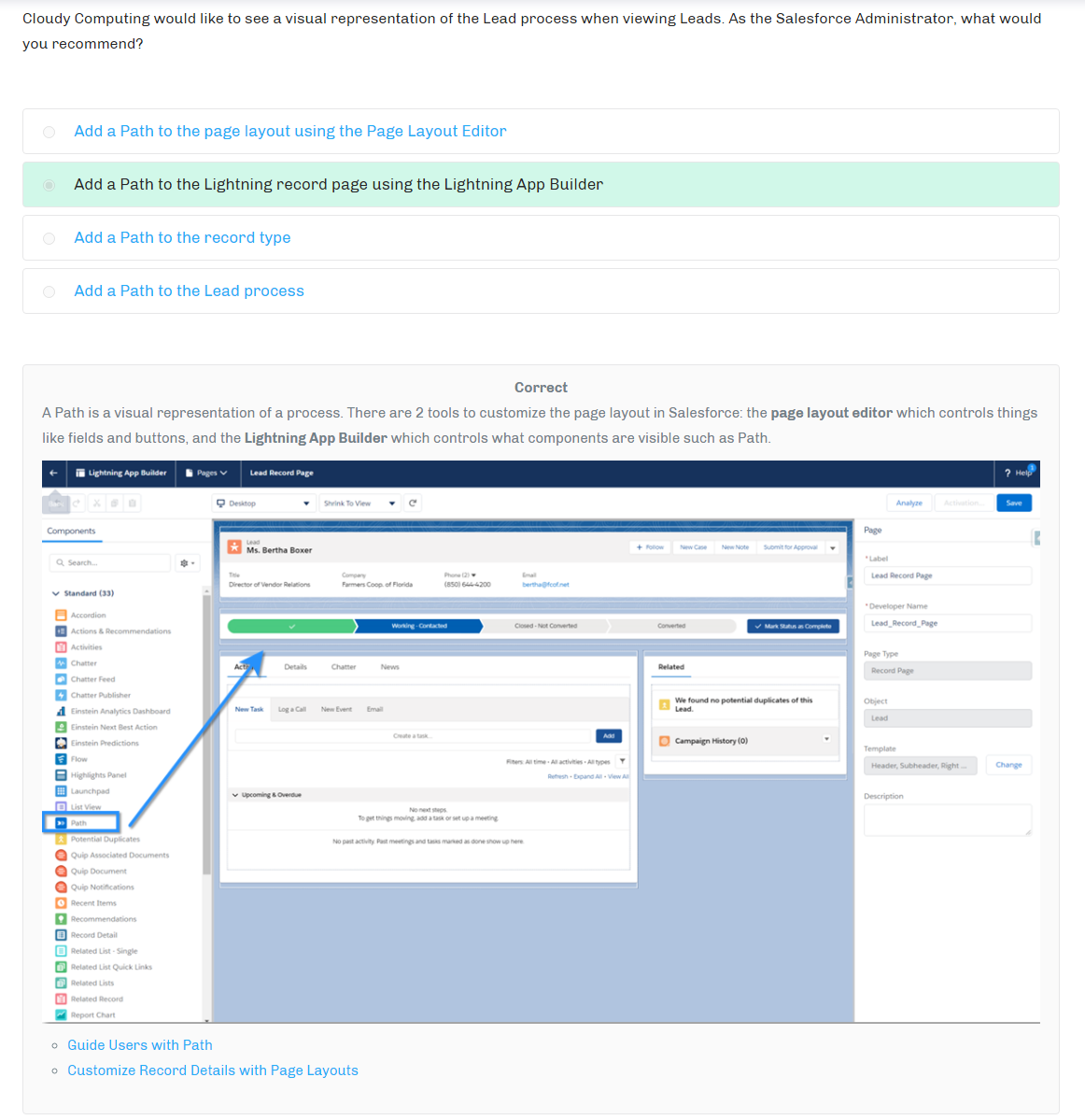Select the Recommendations component icon

(61, 919)
